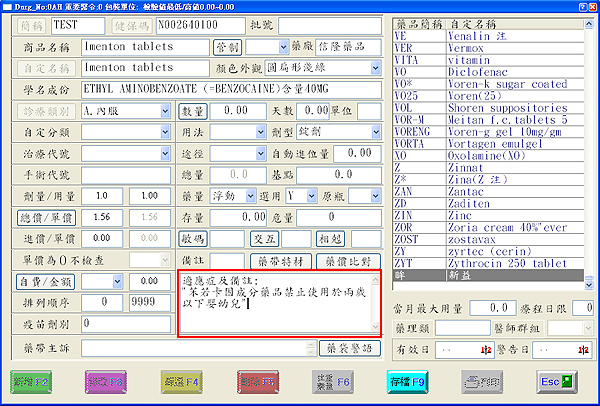The image size is (600, 406).
Task: Click the 藥袋警語 button
Action: pos(349,348)
